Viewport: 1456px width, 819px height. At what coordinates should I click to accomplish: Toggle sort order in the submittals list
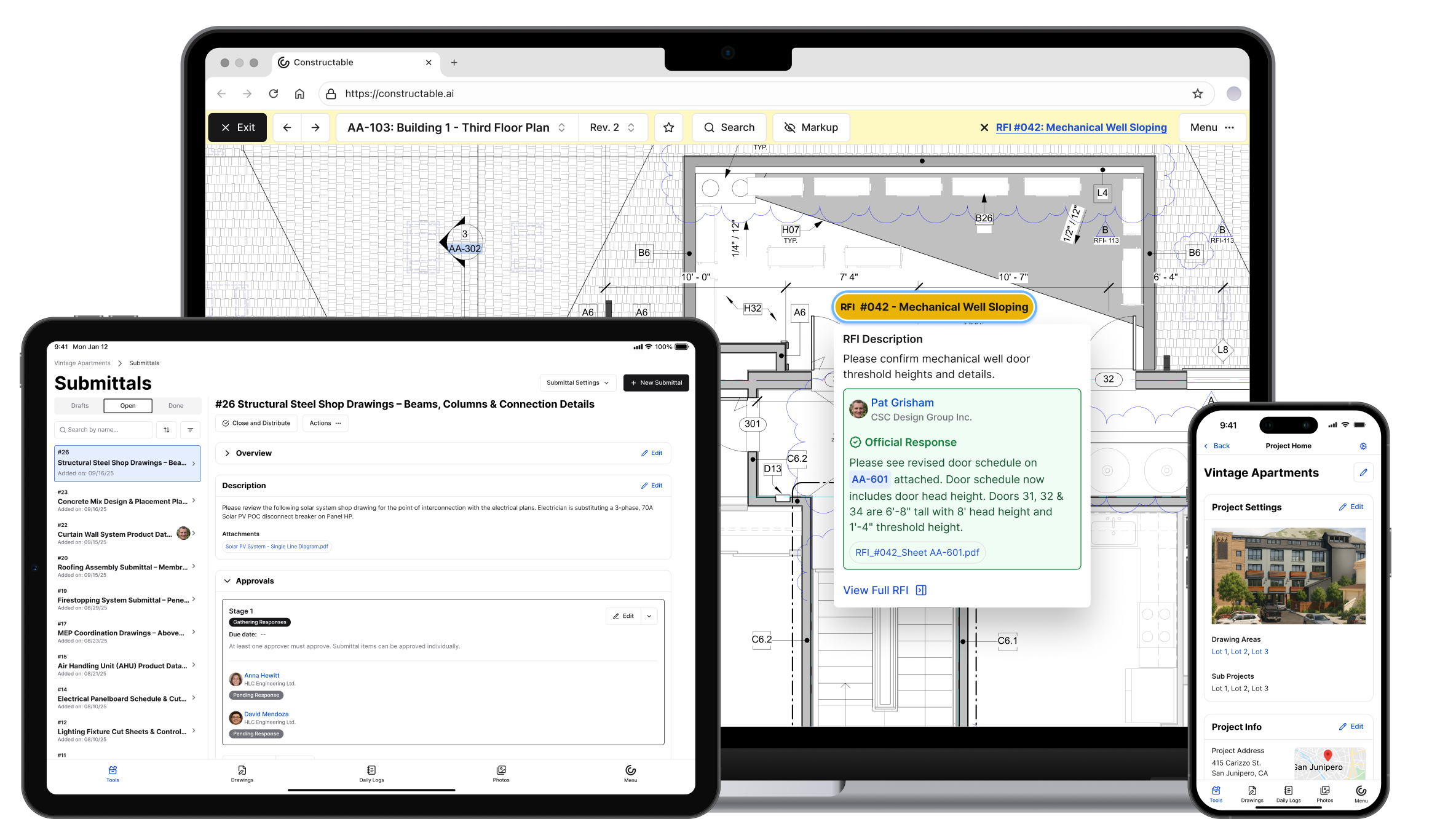click(x=166, y=429)
